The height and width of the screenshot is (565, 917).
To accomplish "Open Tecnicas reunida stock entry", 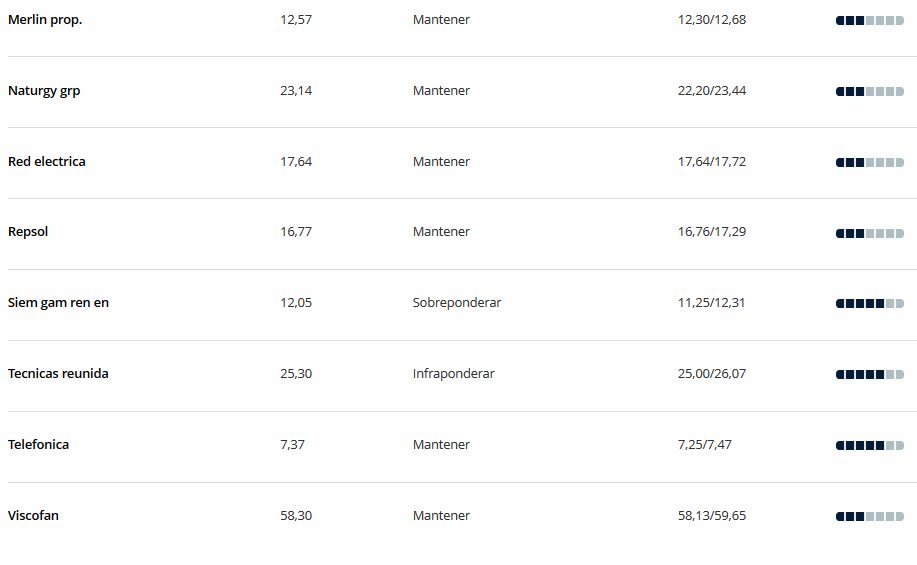I will (x=58, y=374).
